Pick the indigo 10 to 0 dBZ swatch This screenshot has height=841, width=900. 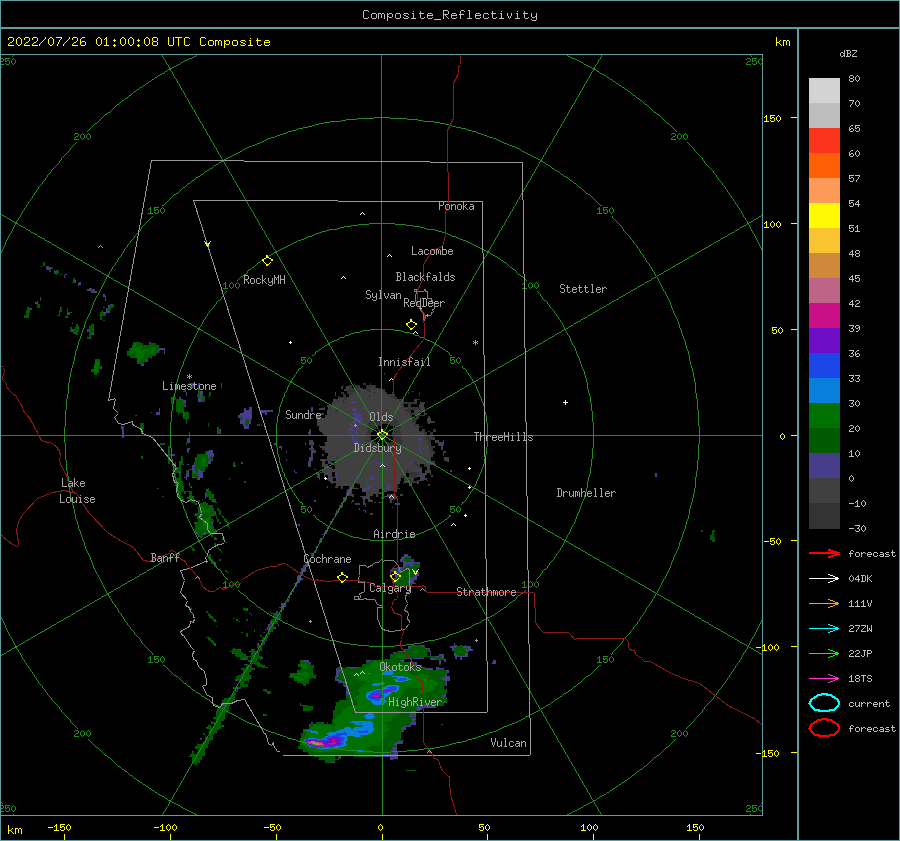824,466
